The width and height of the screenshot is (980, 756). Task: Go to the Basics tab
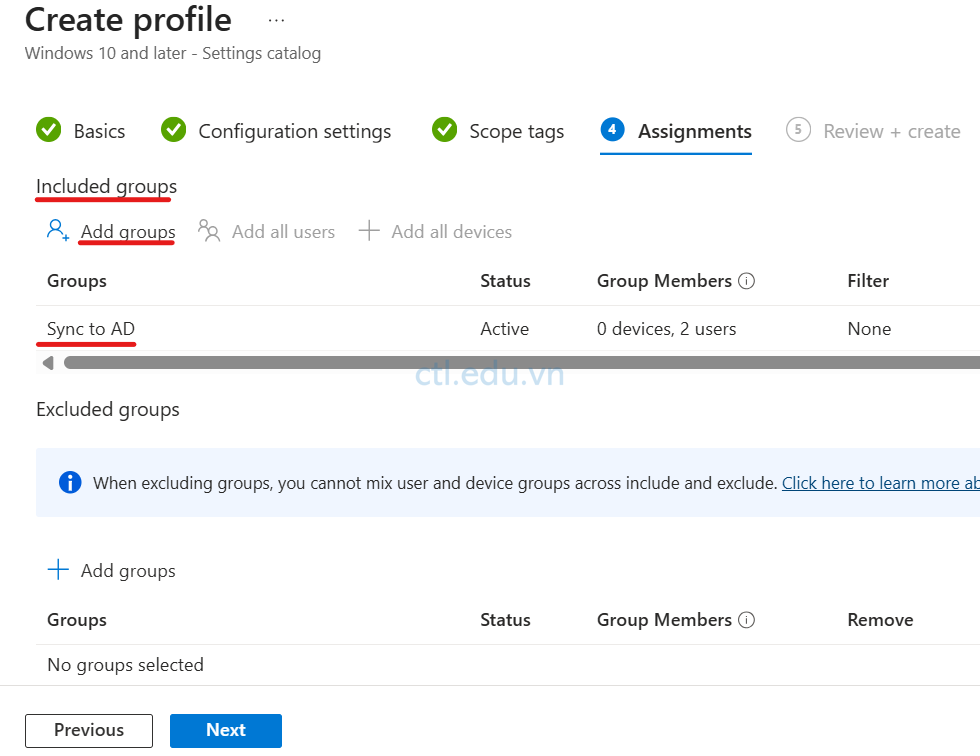(81, 131)
